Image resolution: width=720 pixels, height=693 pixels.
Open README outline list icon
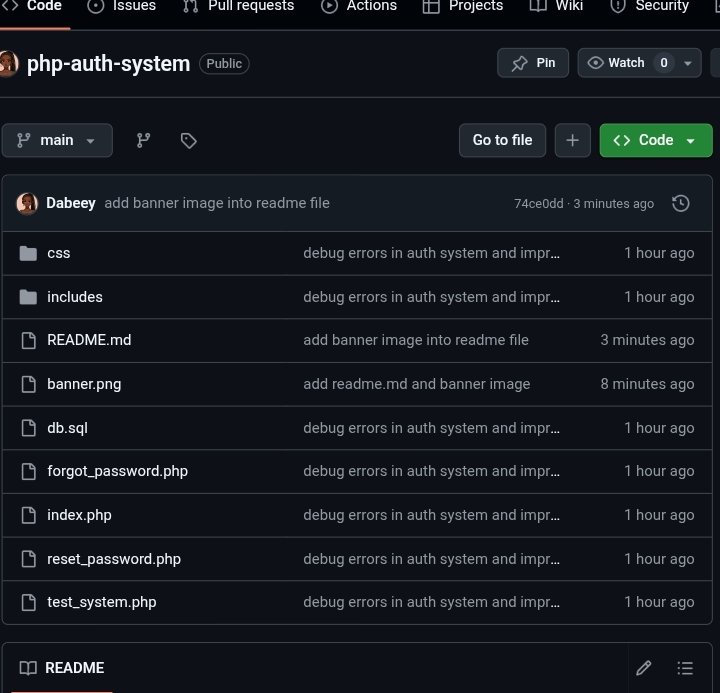(x=685, y=668)
